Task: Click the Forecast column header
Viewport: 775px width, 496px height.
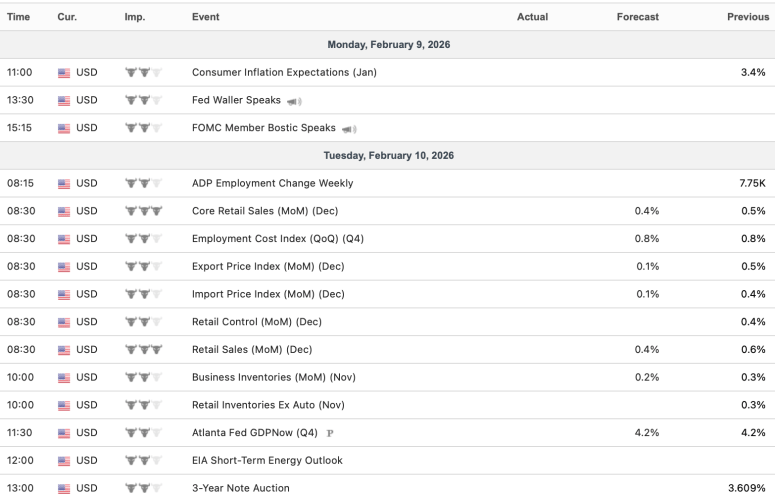Action: (637, 17)
